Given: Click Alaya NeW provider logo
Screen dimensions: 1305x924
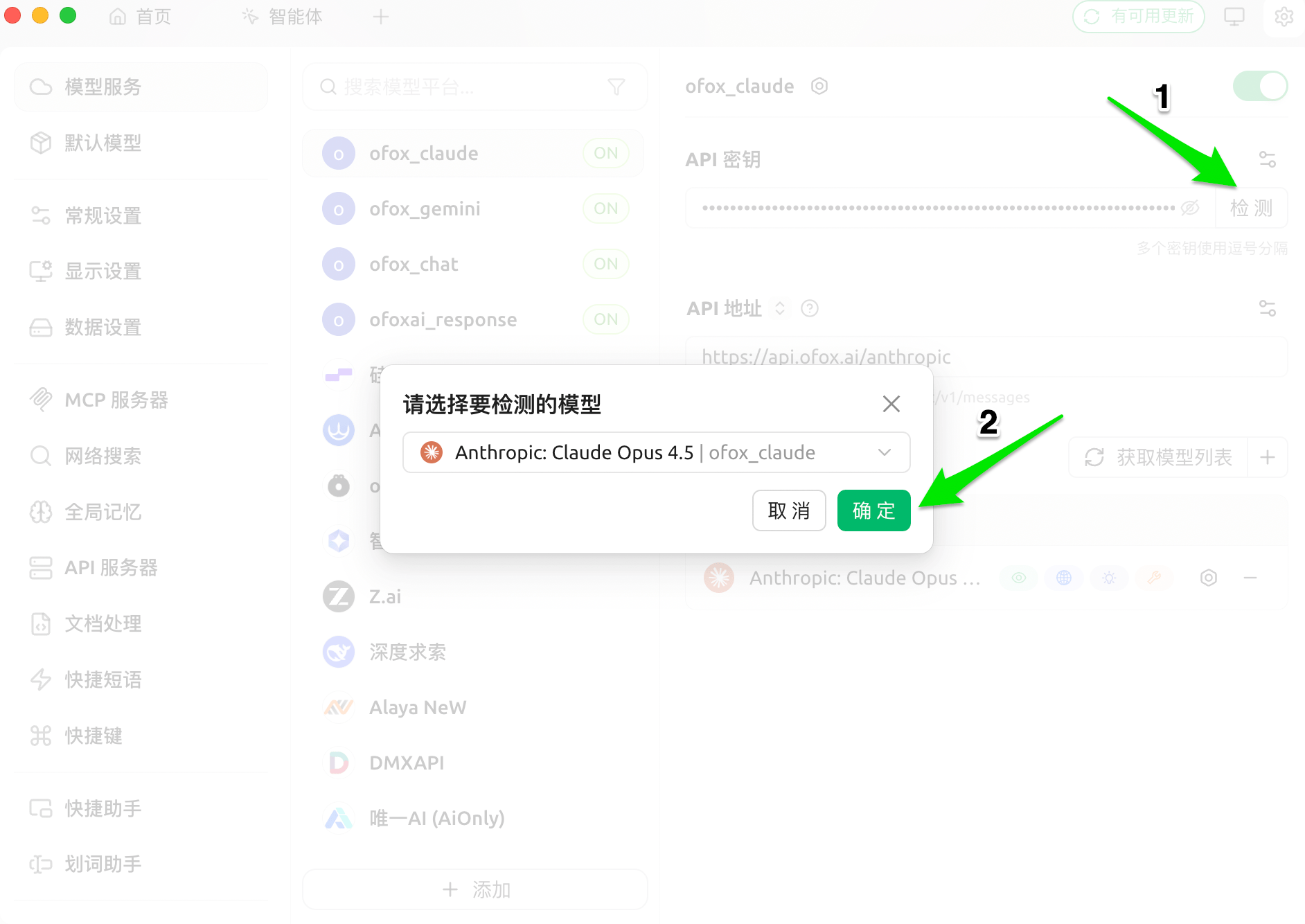Looking at the screenshot, I should coord(339,707).
